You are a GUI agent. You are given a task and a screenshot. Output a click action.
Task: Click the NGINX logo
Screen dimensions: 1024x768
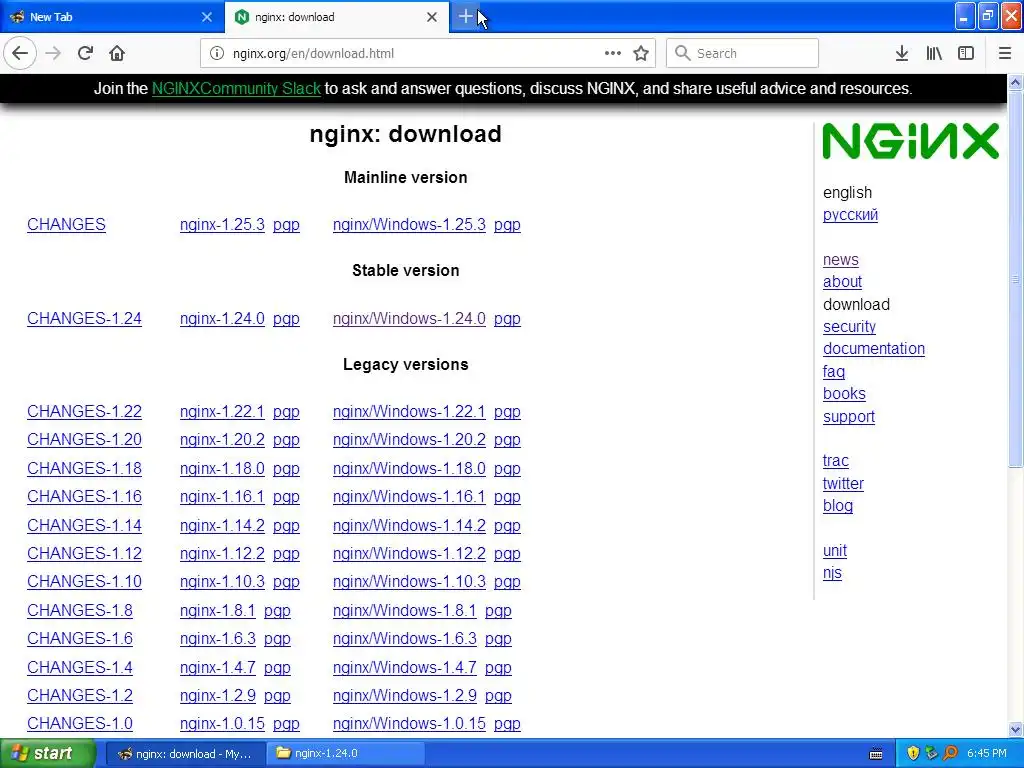[910, 141]
